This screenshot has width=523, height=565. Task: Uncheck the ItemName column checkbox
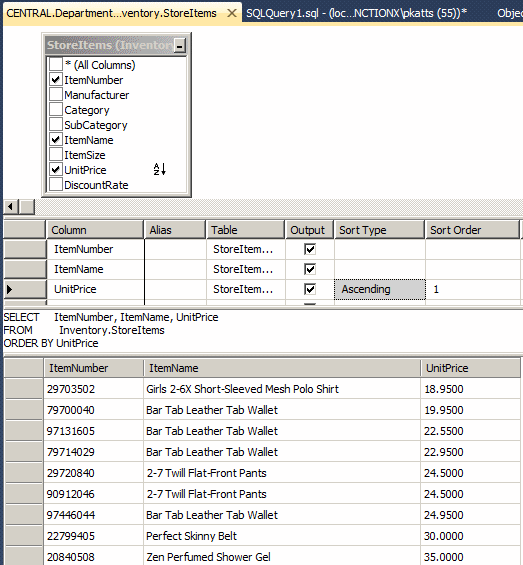56,140
